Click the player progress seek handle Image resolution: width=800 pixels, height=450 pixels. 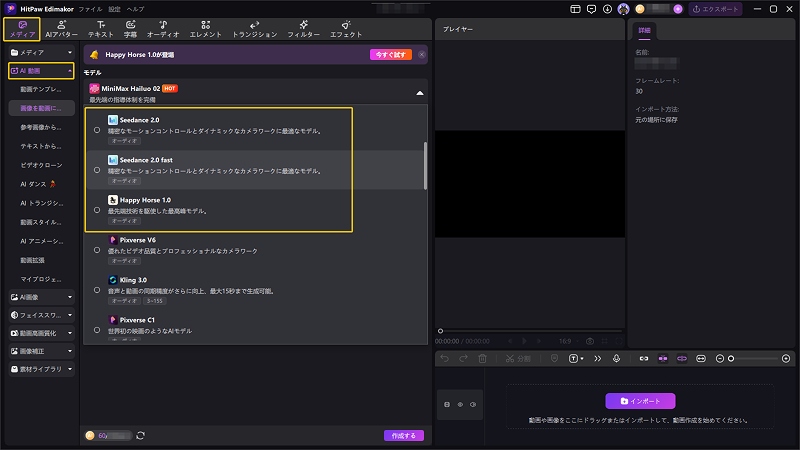[440, 331]
